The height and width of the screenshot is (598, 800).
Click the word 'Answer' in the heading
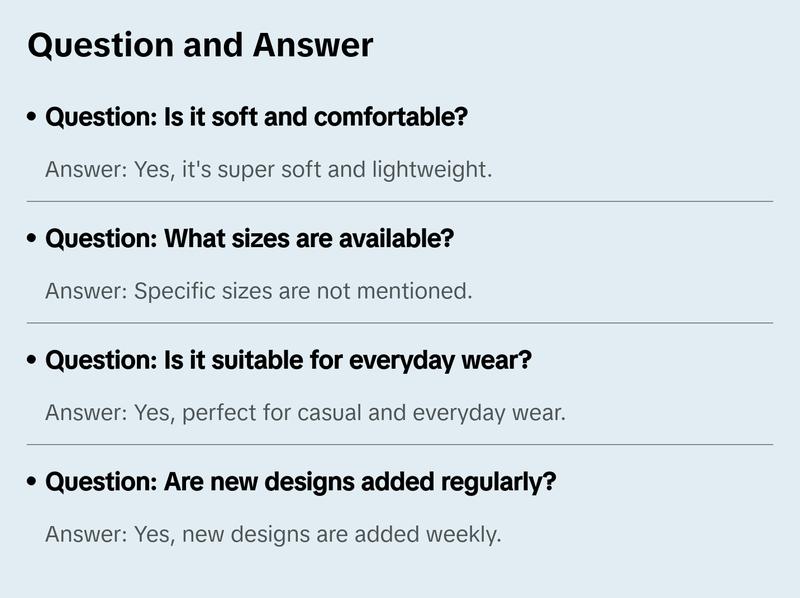[x=312, y=45]
